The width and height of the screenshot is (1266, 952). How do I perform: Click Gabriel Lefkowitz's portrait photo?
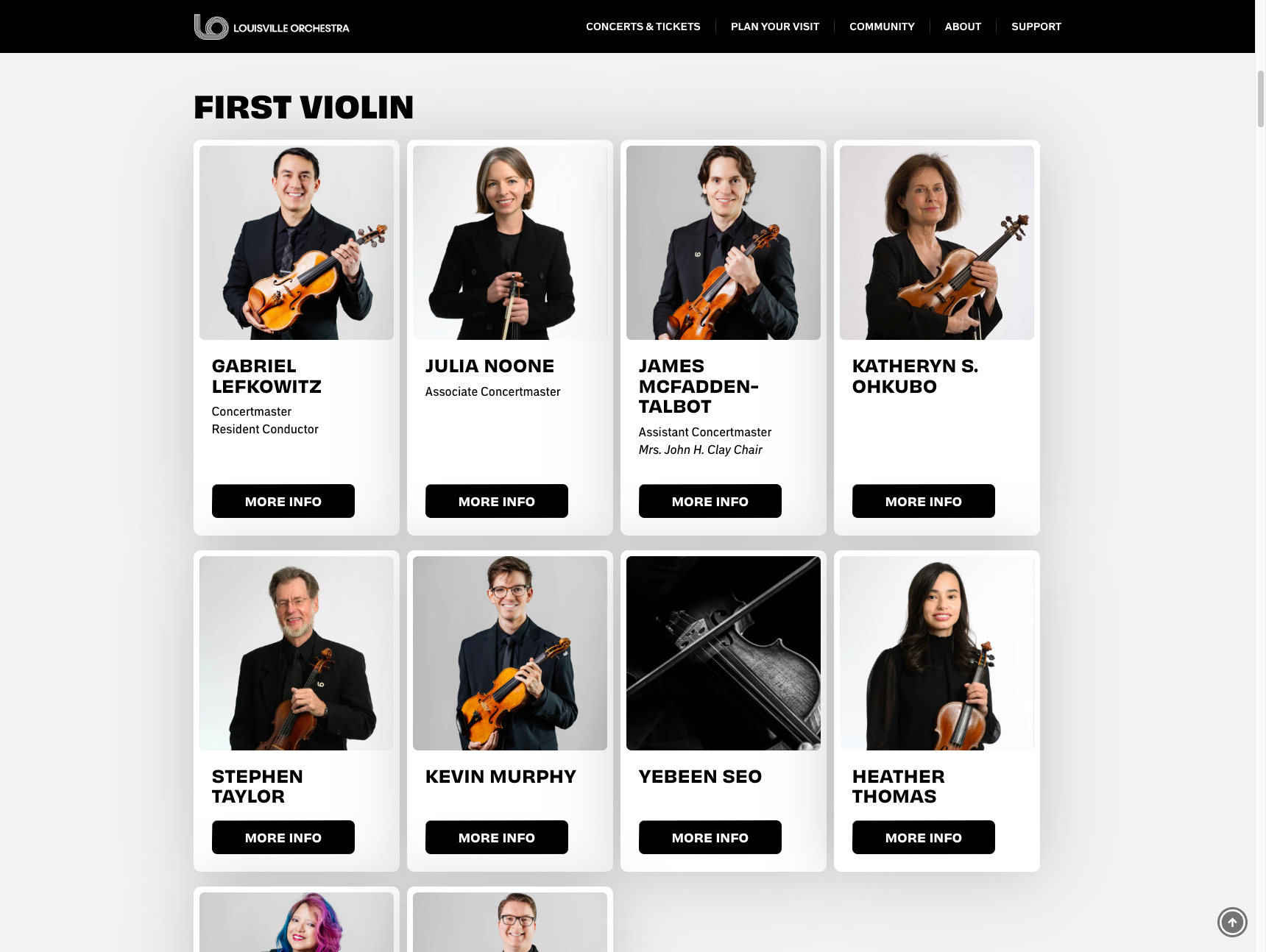click(297, 243)
